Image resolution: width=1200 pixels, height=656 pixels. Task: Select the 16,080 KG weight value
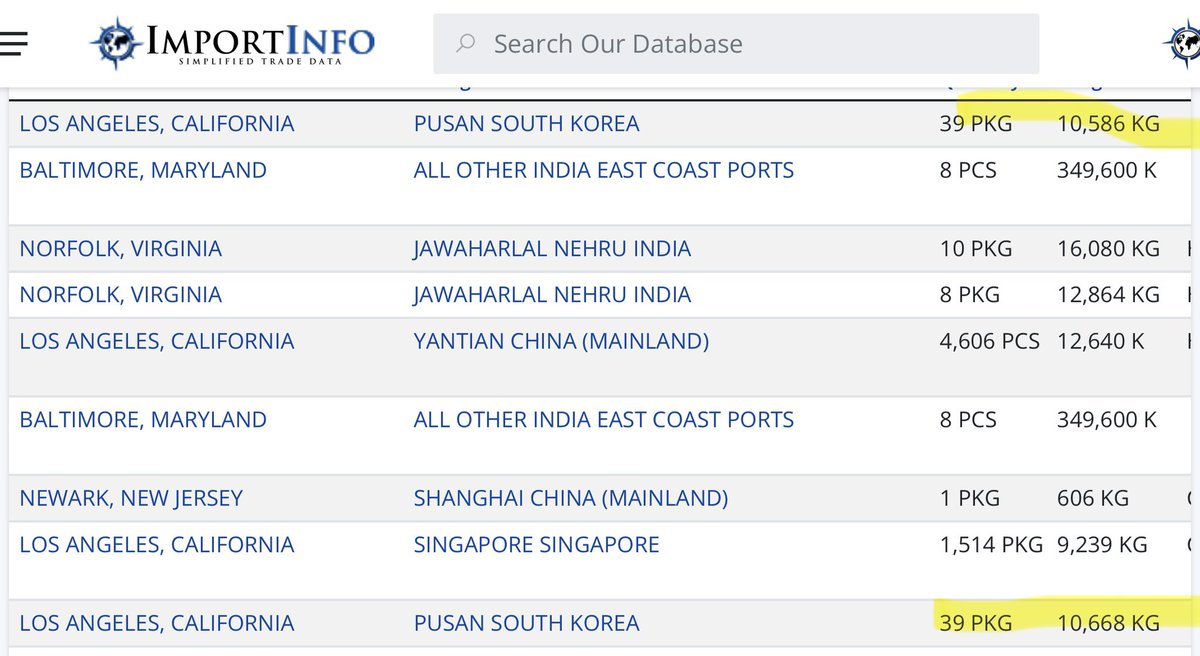(1108, 248)
